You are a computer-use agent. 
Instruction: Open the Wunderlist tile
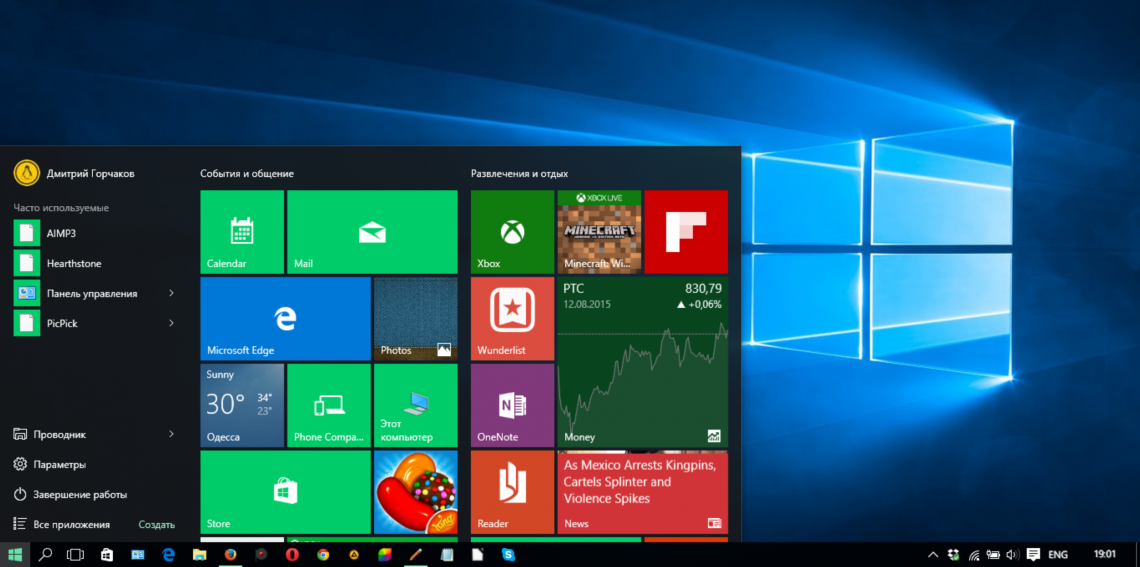click(x=512, y=318)
